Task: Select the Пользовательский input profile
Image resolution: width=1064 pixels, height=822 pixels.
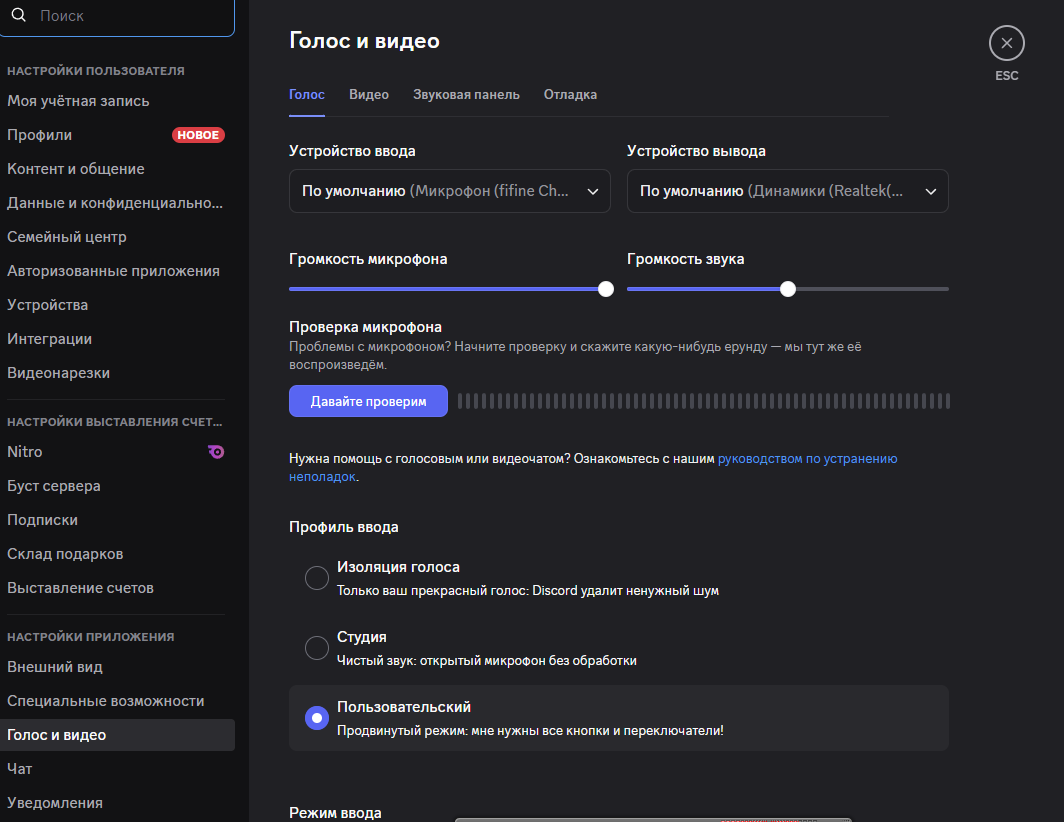Action: pyautogui.click(x=618, y=717)
